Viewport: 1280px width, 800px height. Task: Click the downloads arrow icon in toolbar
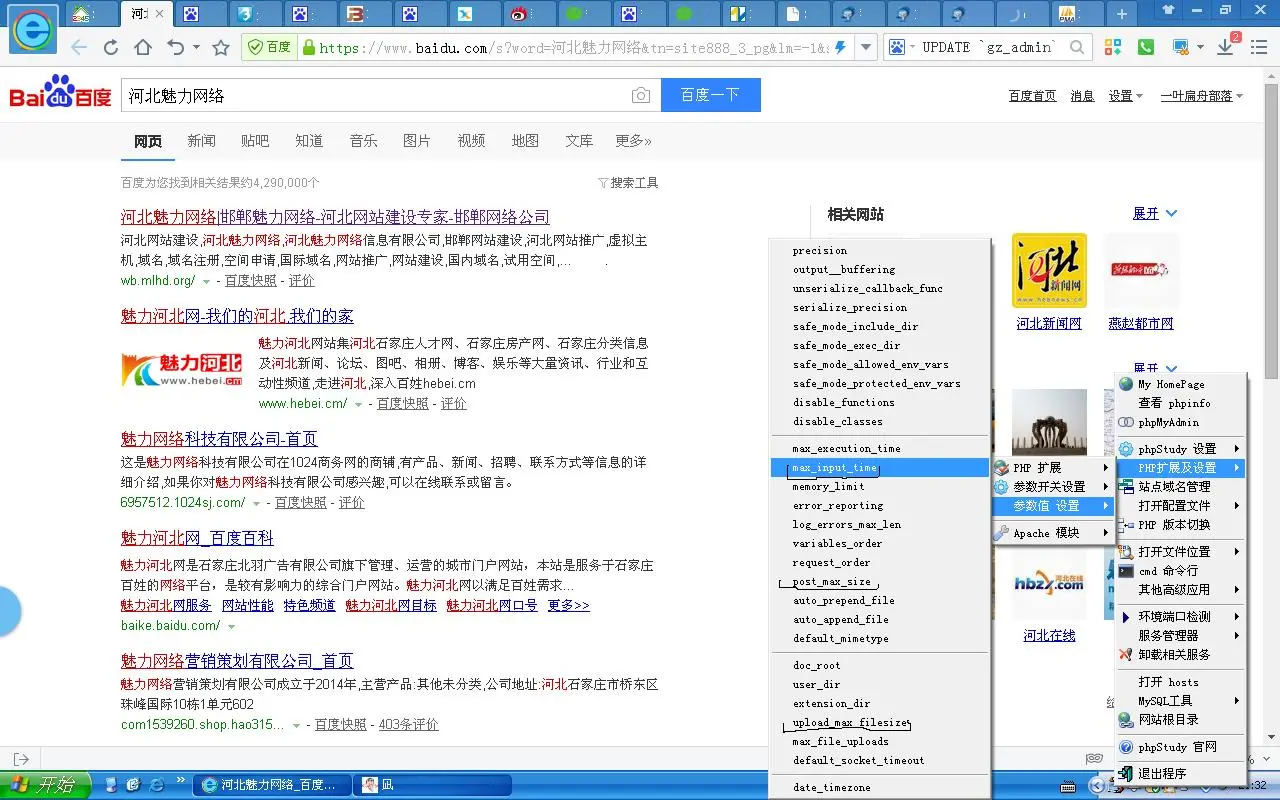[x=1225, y=47]
